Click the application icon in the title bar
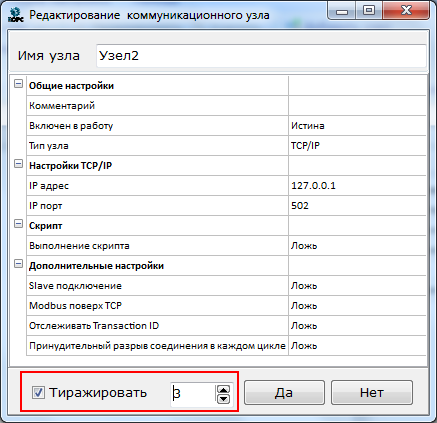The height and width of the screenshot is (423, 437). tap(16, 15)
